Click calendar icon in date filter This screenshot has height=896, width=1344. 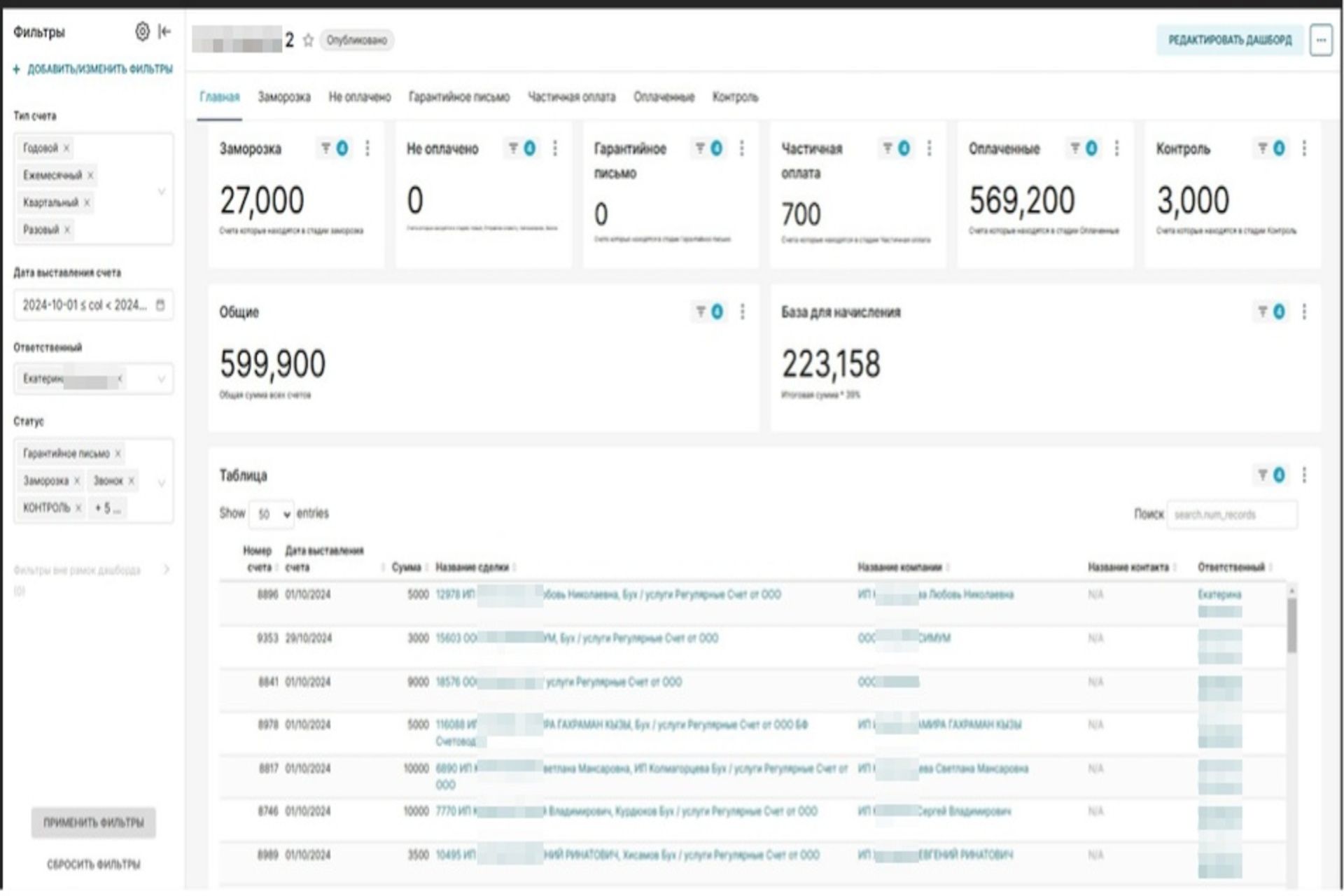click(160, 305)
